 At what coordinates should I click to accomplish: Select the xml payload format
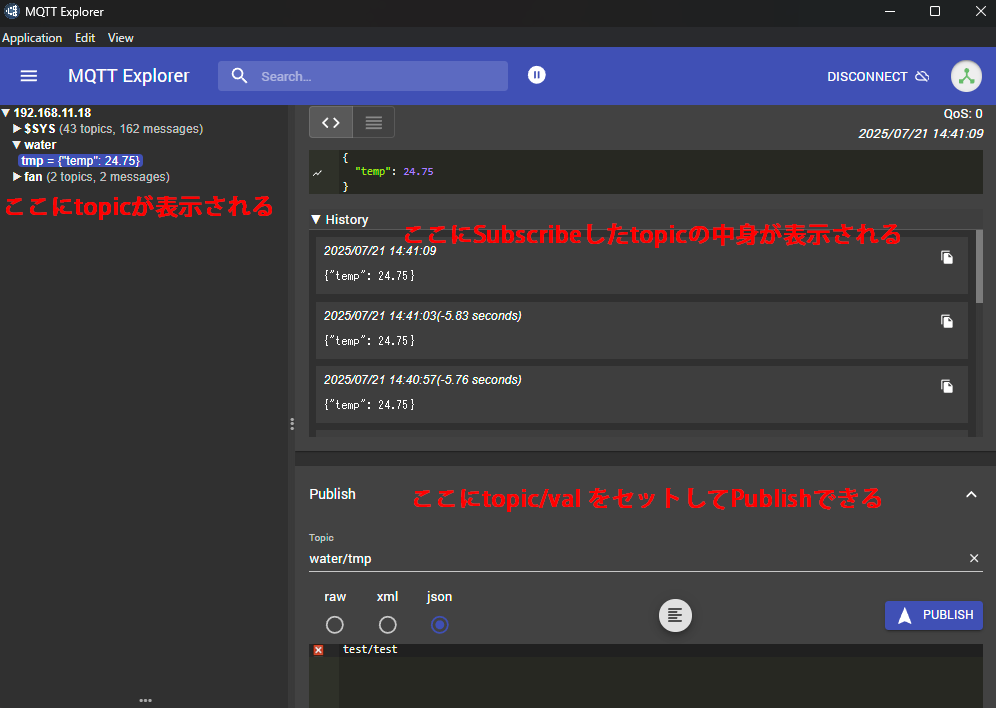387,625
